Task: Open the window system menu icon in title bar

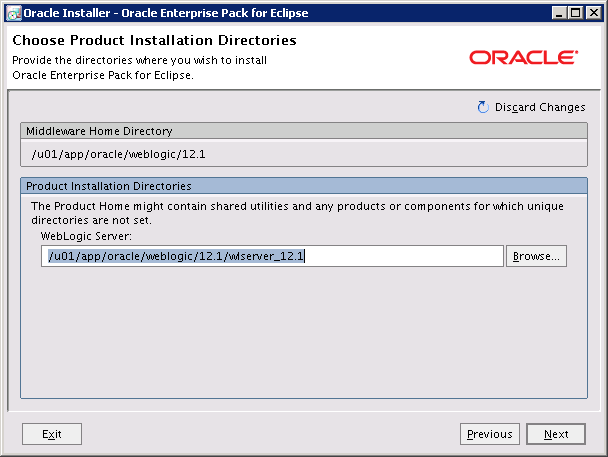Action: click(x=12, y=13)
